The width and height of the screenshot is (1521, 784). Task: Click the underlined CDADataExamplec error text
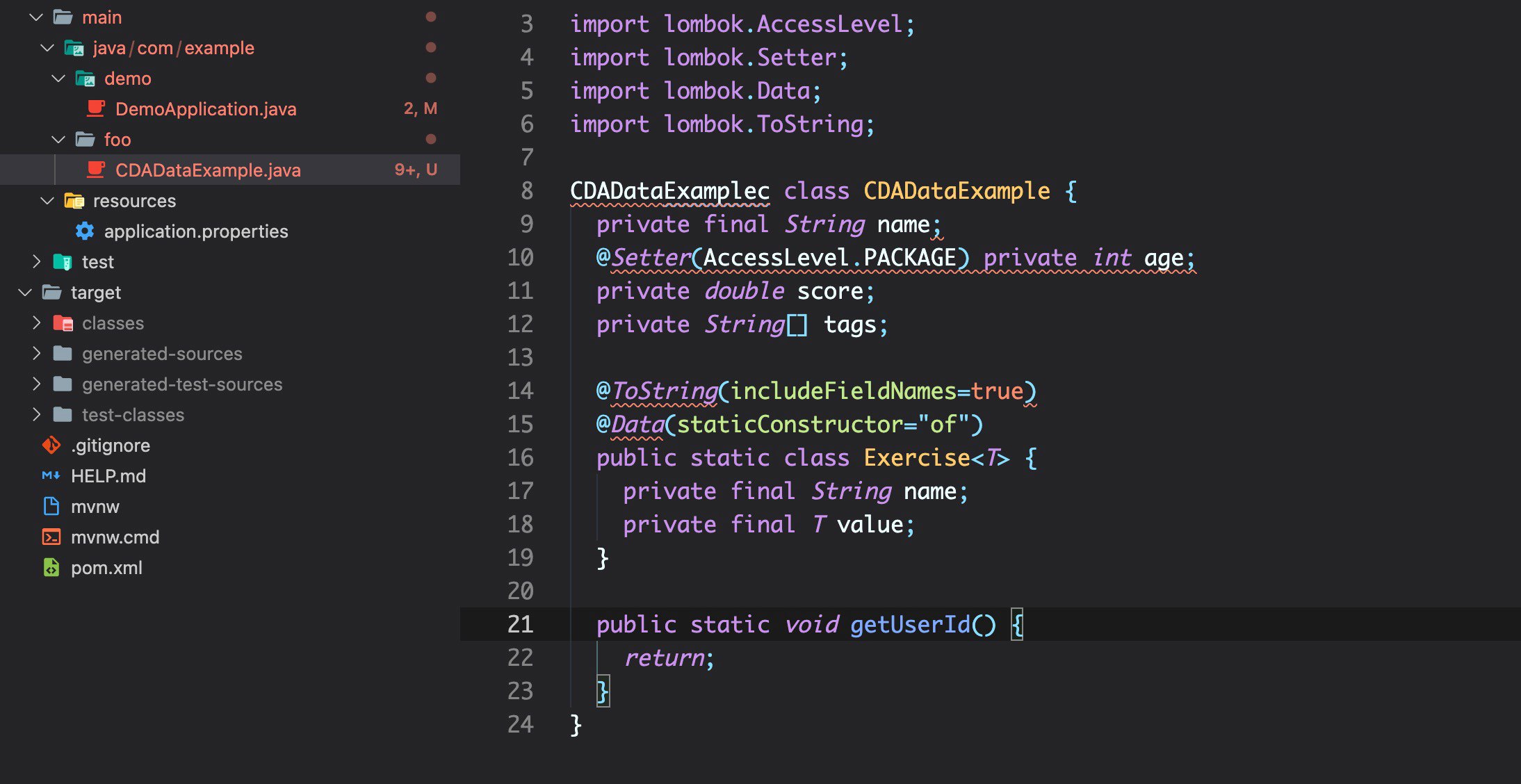click(669, 190)
